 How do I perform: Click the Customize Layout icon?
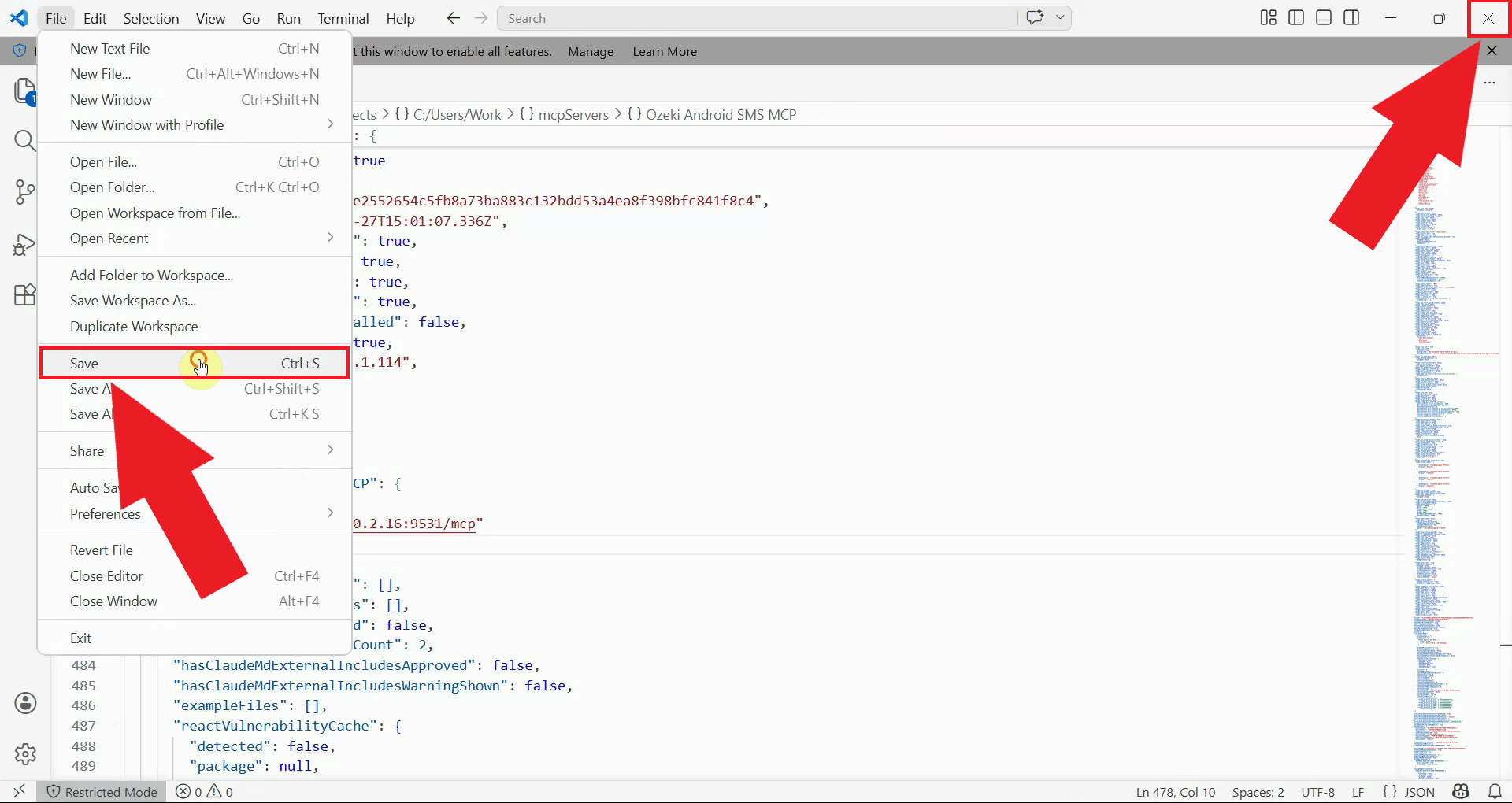click(1268, 18)
